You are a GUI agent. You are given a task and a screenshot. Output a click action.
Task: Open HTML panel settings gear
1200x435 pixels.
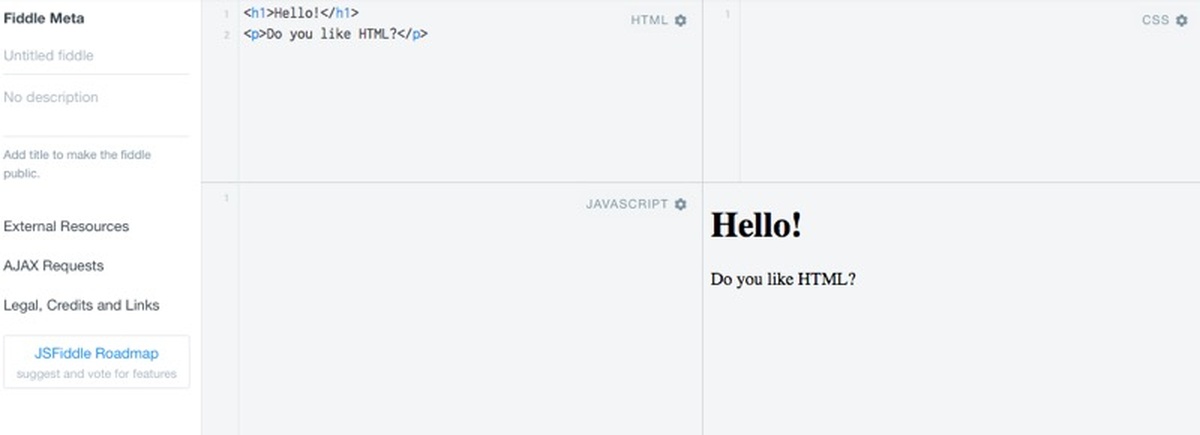pos(681,20)
